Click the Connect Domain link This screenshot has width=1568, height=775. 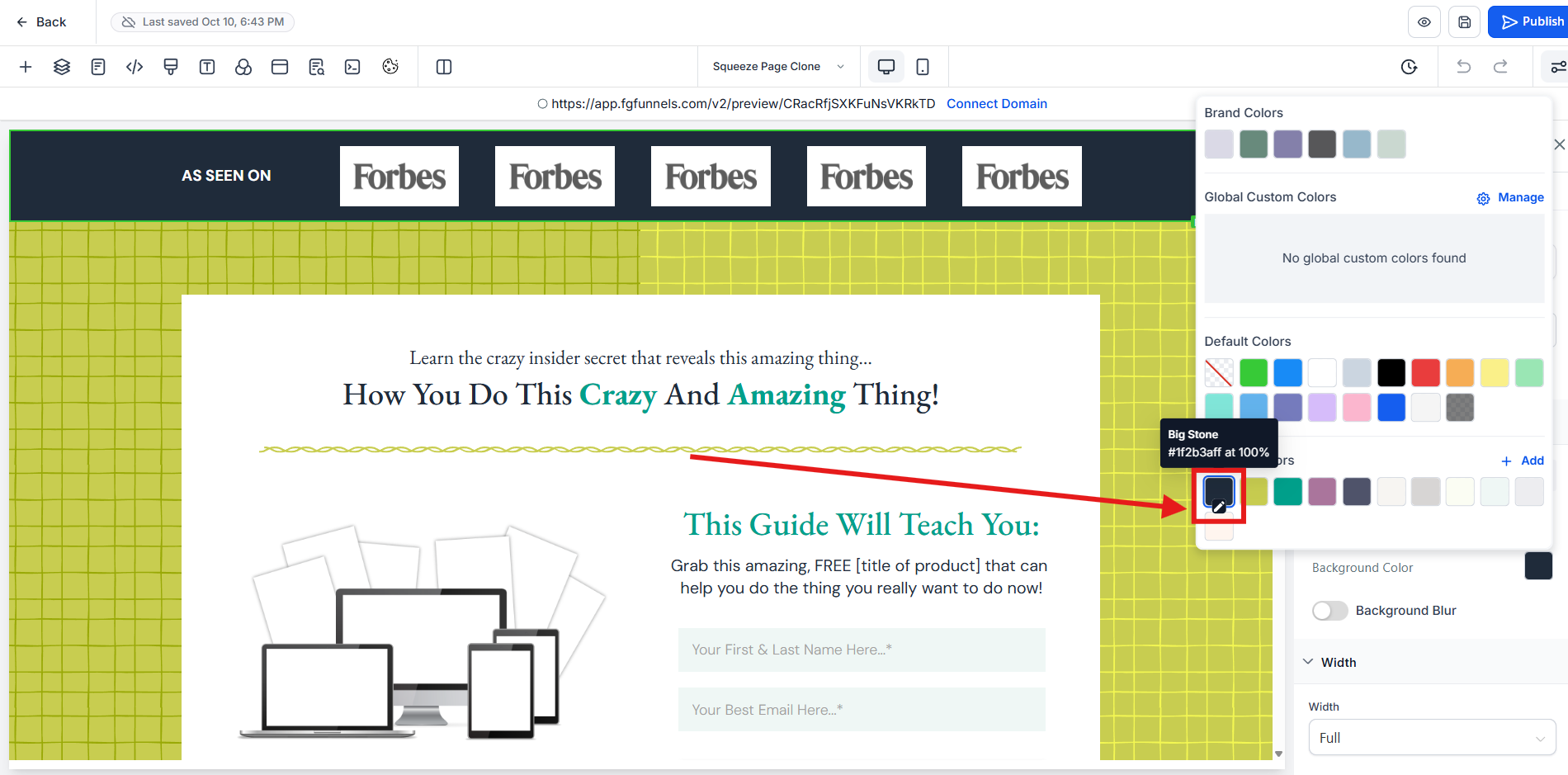(x=997, y=104)
